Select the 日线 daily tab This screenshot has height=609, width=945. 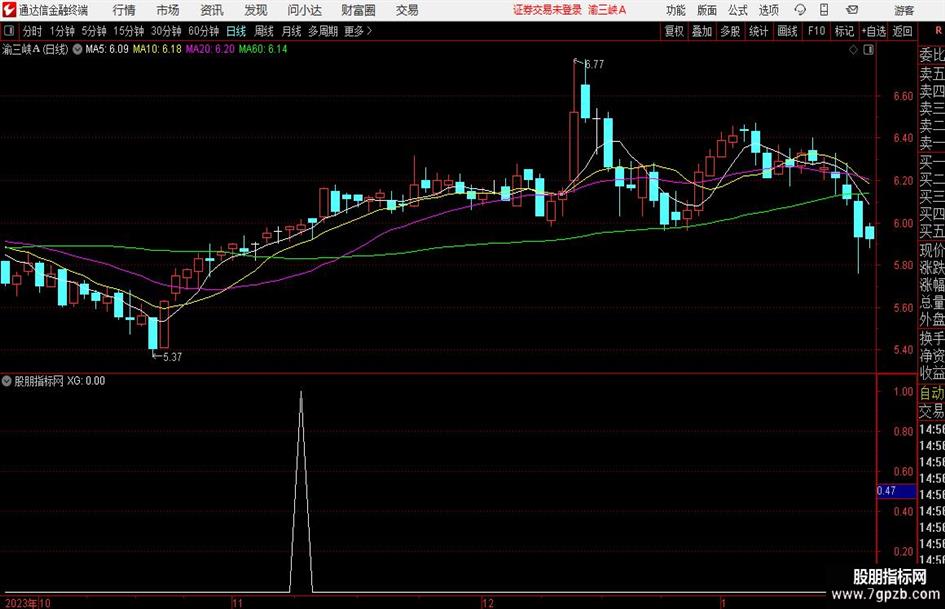(236, 31)
